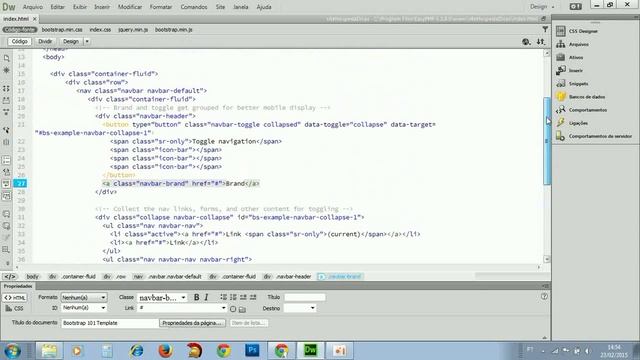
Task: Click the scroll down arrow of code view
Action: point(547,259)
